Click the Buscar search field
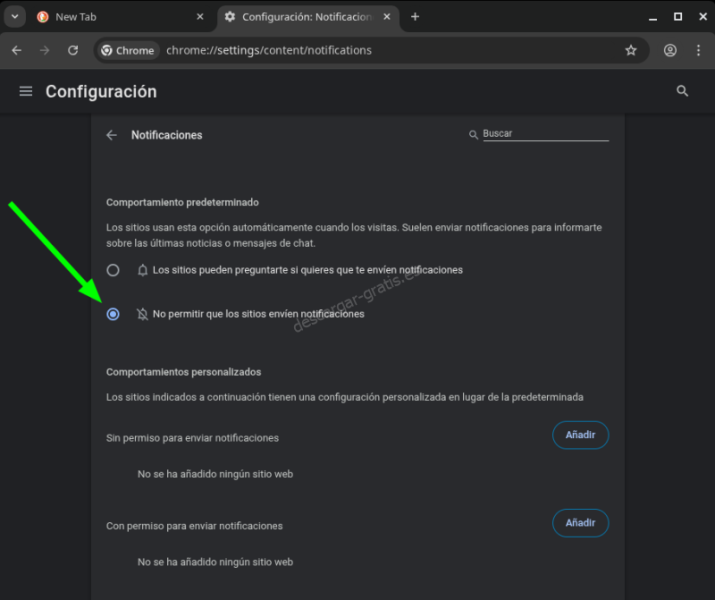This screenshot has width=715, height=600. pos(546,134)
